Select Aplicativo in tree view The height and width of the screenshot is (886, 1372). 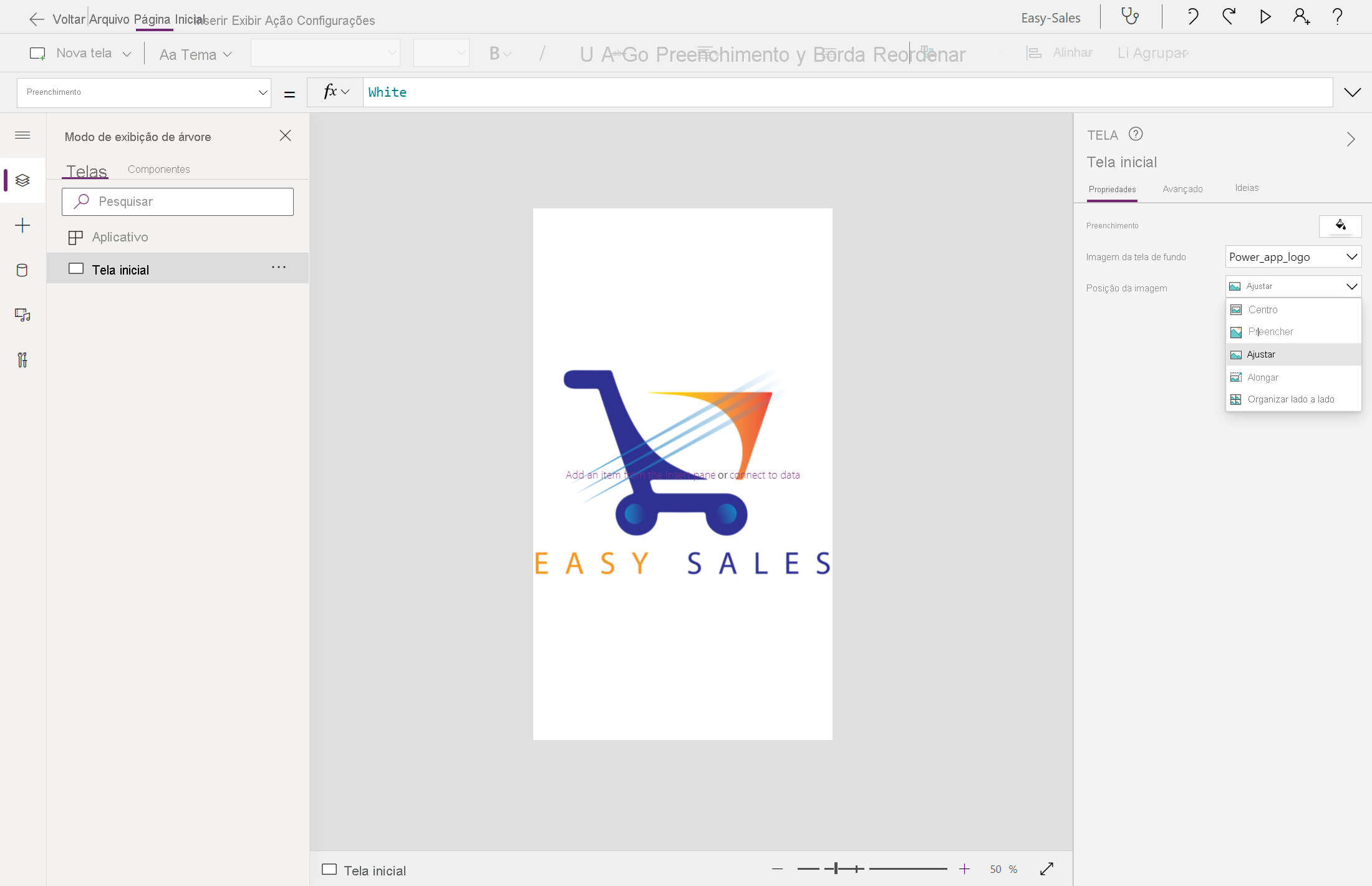pos(120,237)
